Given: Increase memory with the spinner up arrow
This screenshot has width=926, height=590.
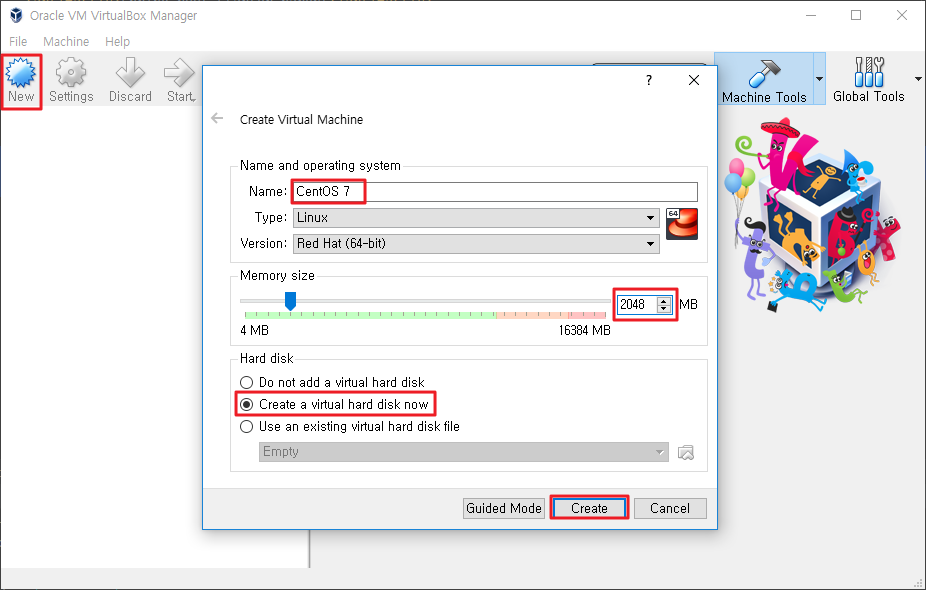Looking at the screenshot, I should pos(664,301).
